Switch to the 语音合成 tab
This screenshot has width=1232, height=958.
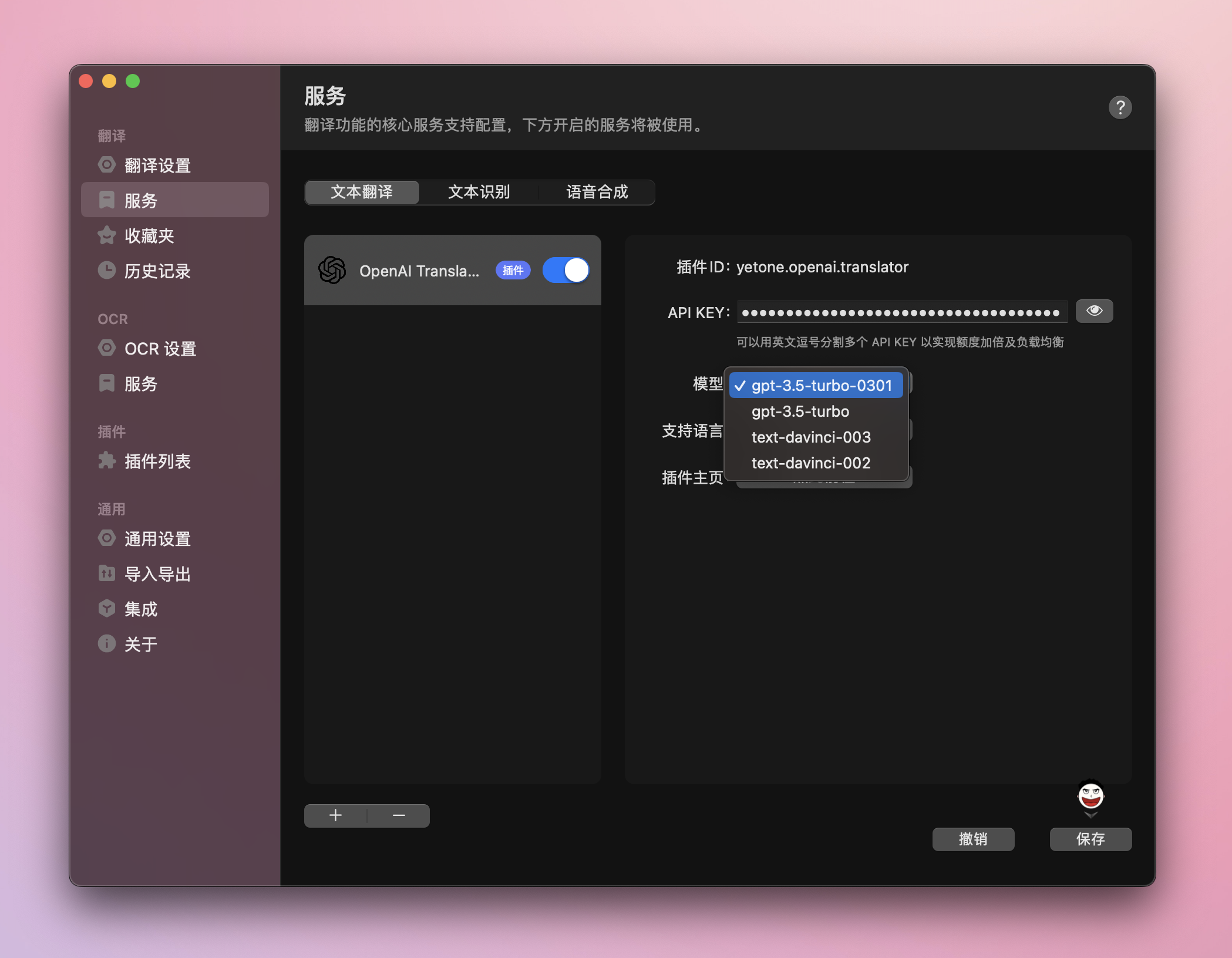click(x=597, y=192)
